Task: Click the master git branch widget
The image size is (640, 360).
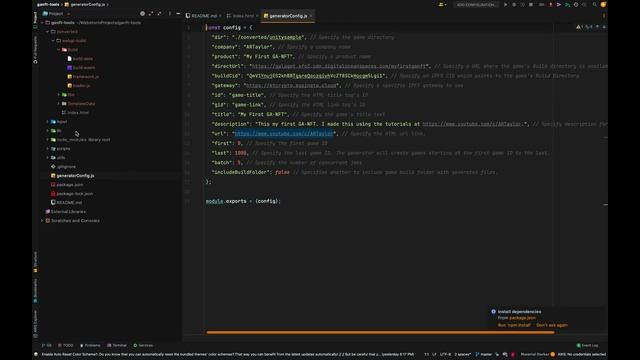Action: coord(484,354)
